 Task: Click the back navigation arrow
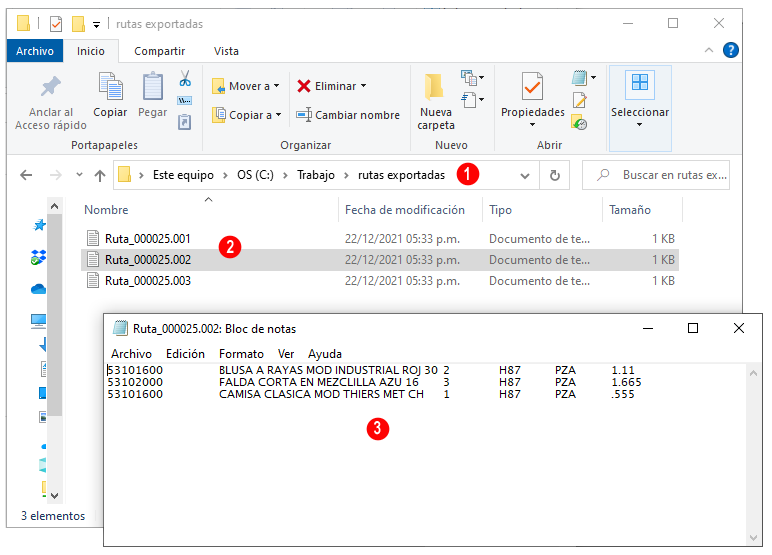(26, 175)
